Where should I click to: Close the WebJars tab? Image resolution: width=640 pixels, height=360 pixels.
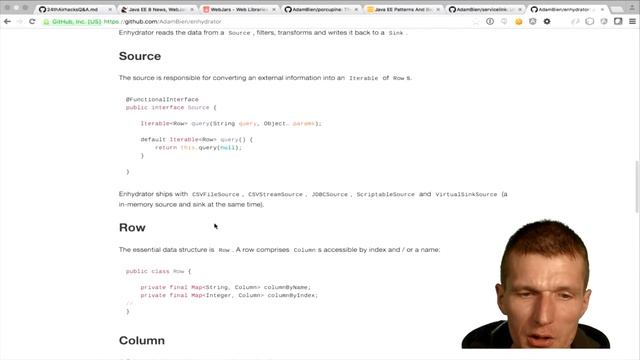(x=274, y=9)
